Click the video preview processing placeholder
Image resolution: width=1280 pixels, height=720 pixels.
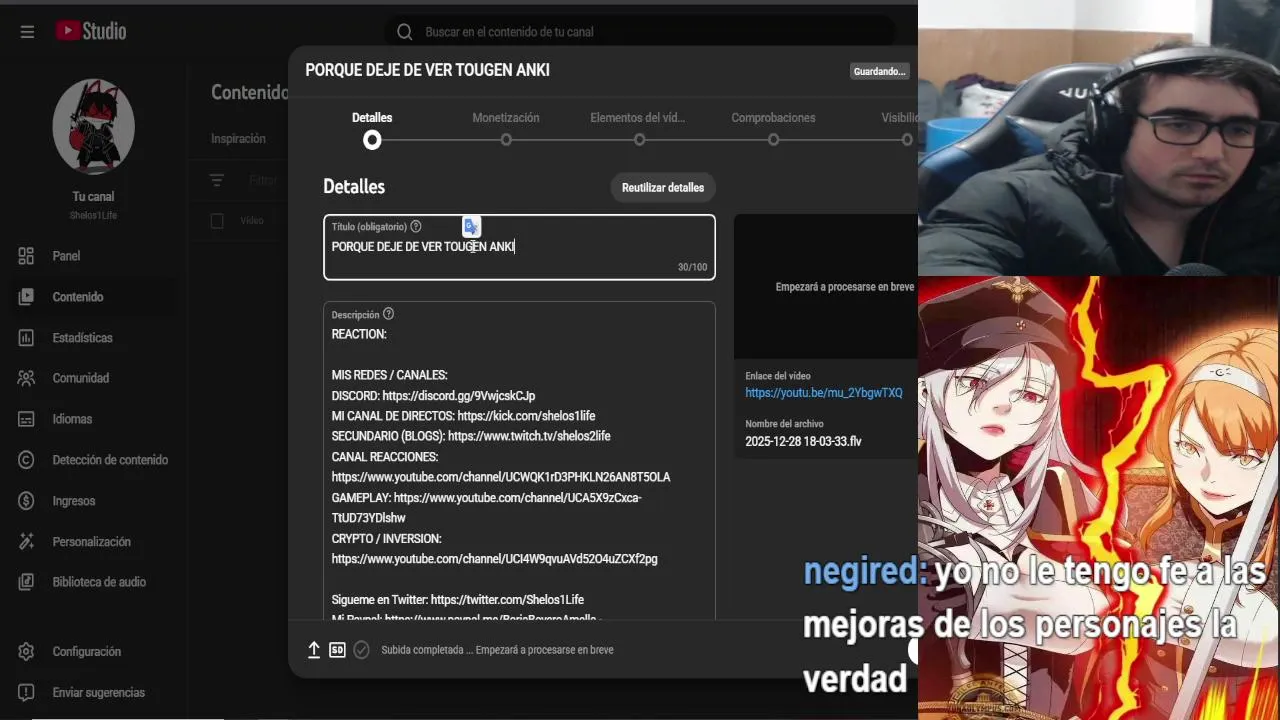tap(826, 287)
